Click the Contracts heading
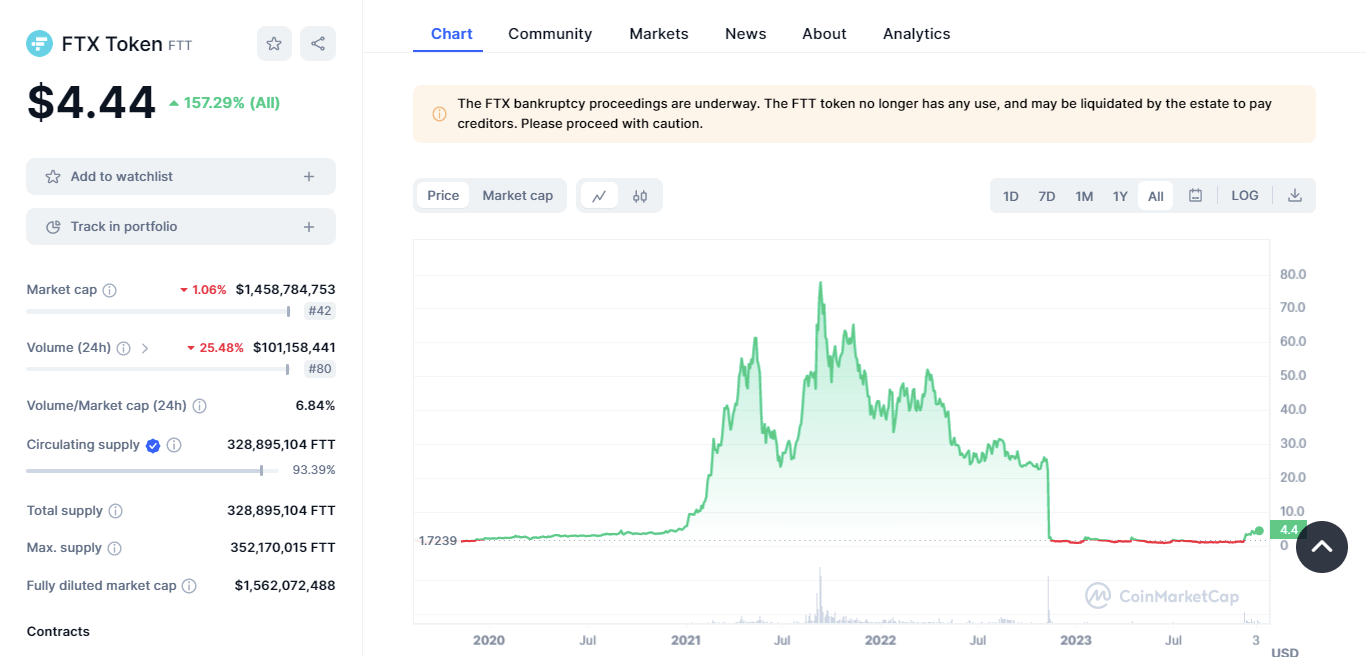1366x657 pixels. tap(58, 632)
